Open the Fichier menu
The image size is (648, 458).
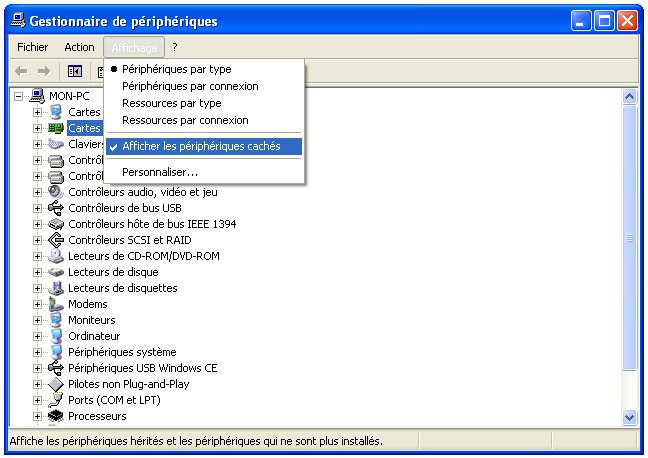point(33,47)
